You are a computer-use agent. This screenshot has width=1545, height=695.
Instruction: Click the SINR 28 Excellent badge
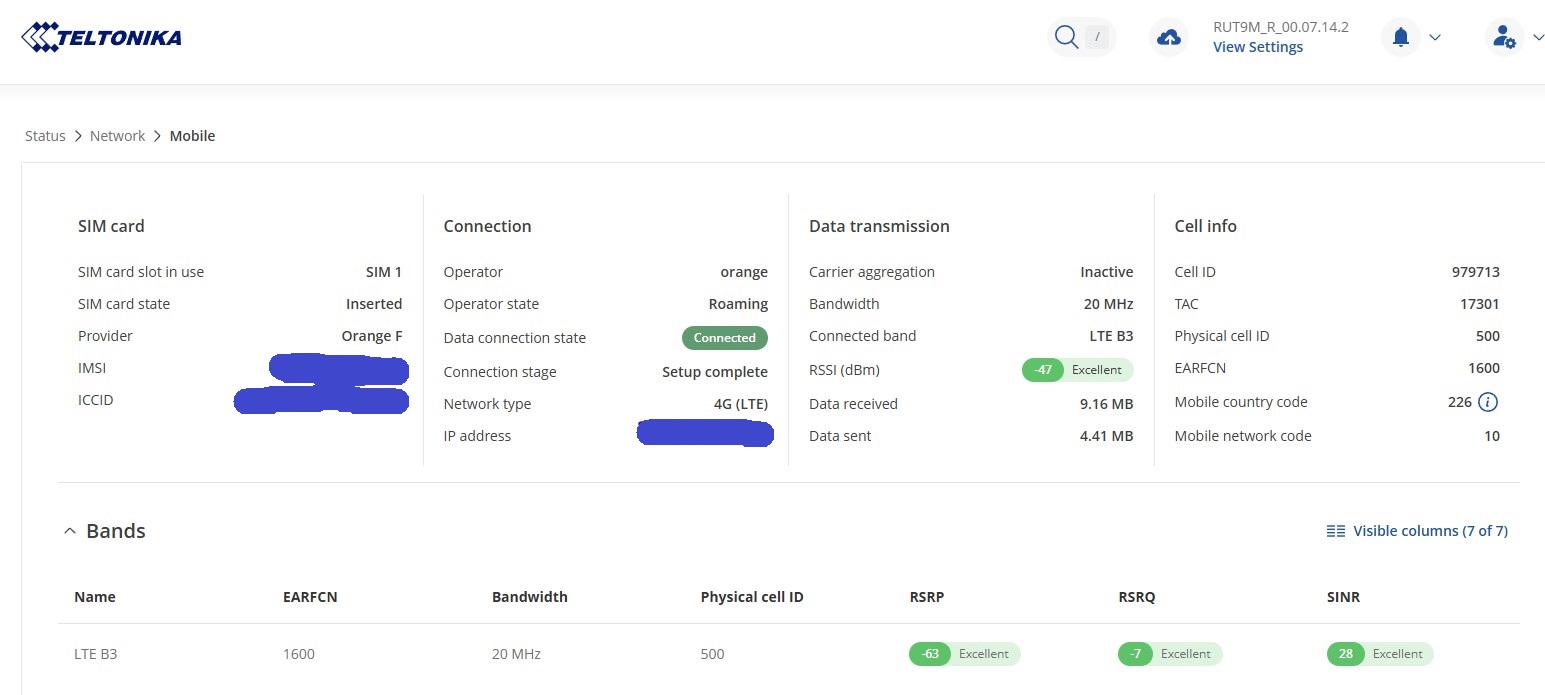1380,654
